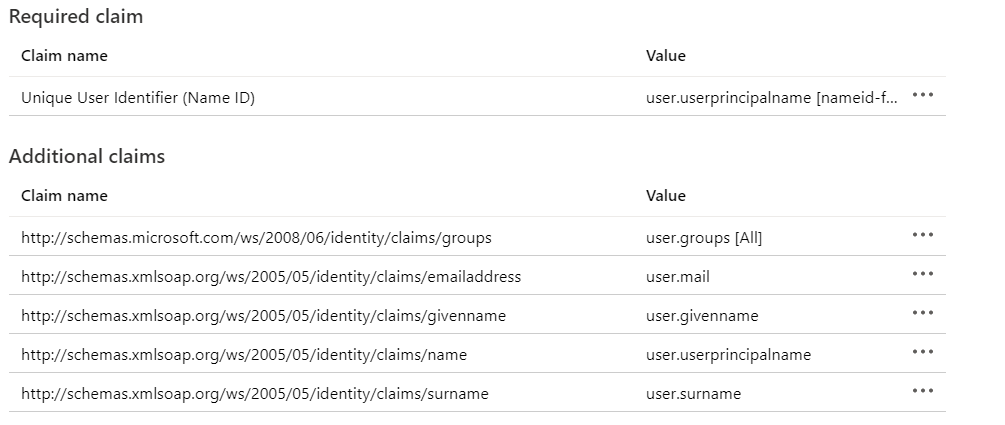
Task: Select the user.givenname value cell
Action: tap(702, 315)
